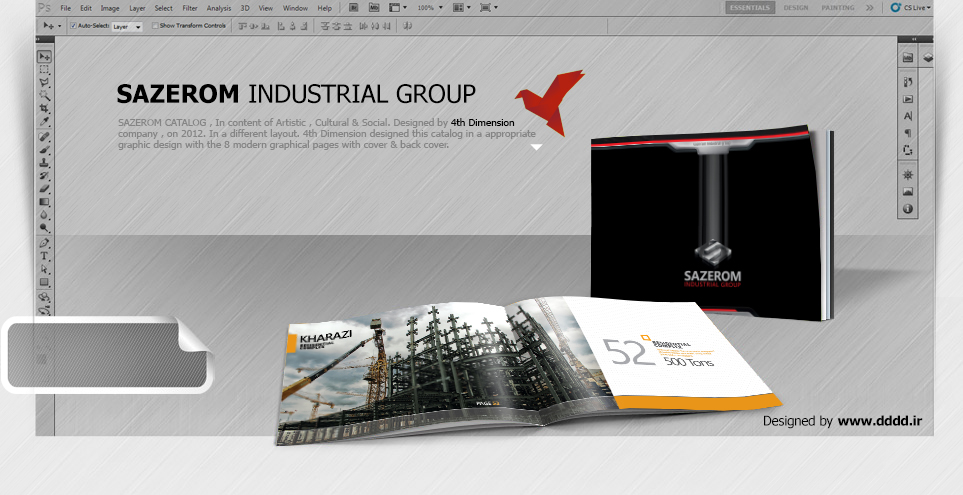Select the Dodge tool
Viewport: 963px width, 495px height.
44,227
